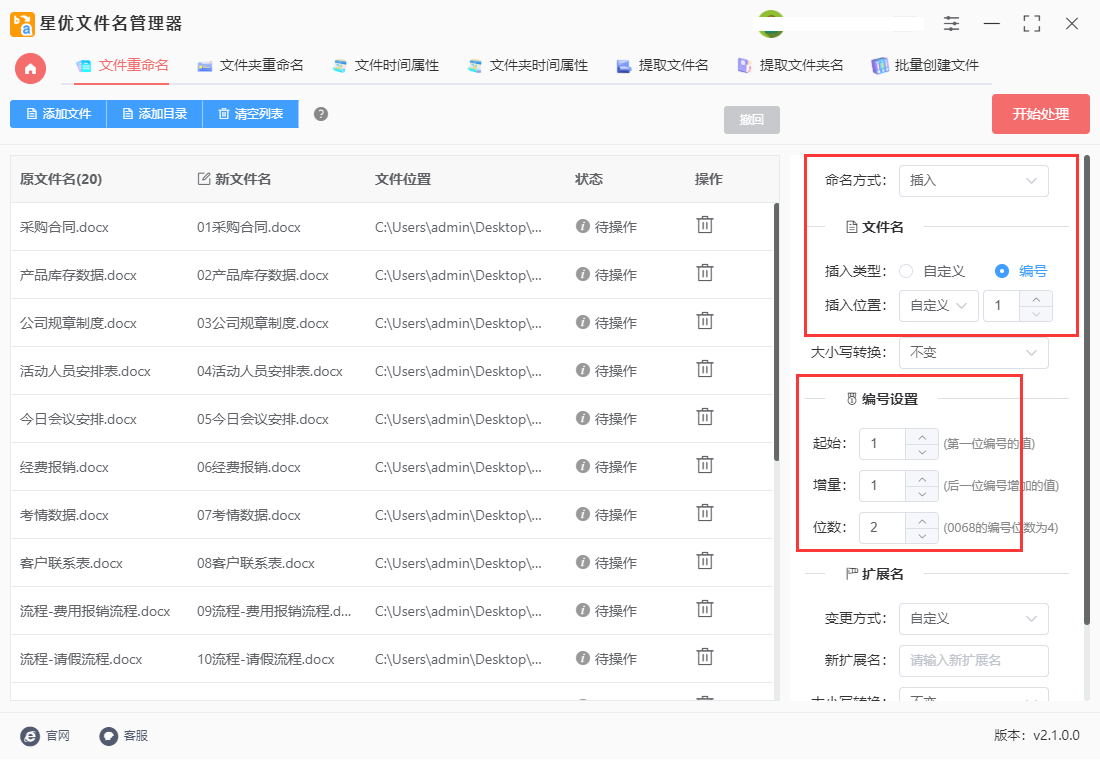Click the 文件位置 column header
The width and height of the screenshot is (1100, 760).
click(x=403, y=179)
